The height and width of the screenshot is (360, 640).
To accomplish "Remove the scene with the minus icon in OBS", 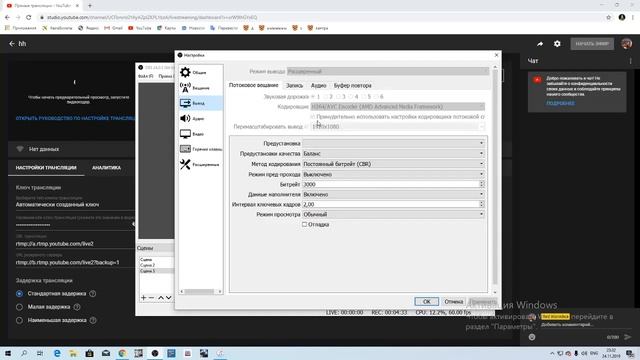I will pyautogui.click(x=151, y=298).
